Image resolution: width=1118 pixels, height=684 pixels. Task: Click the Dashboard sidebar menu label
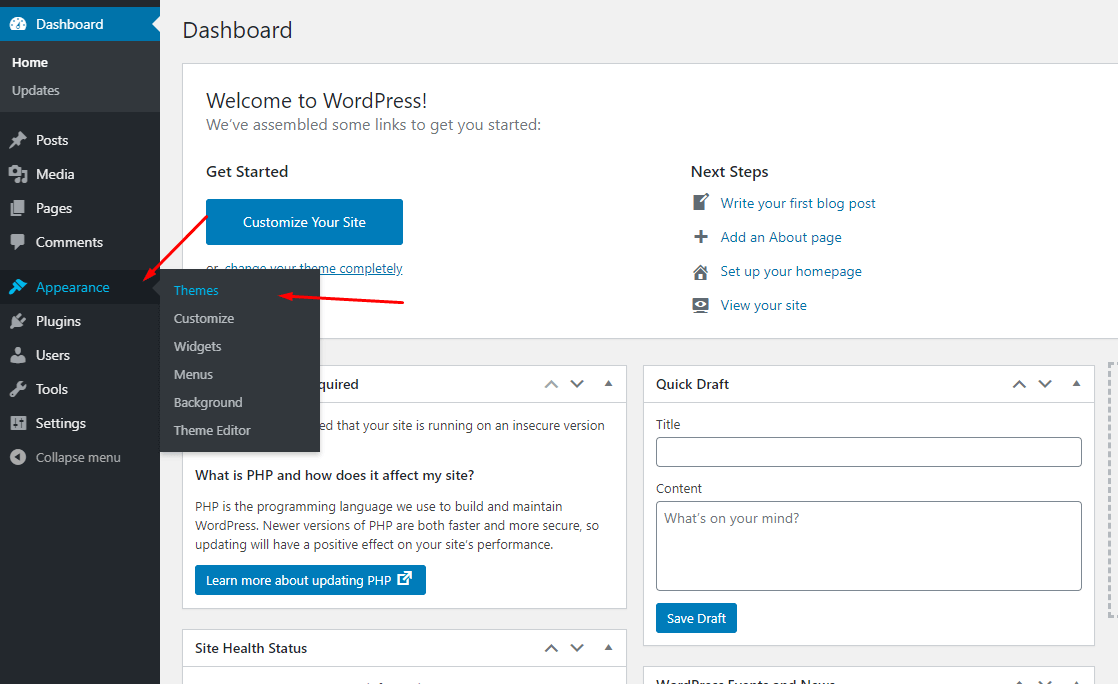click(70, 24)
